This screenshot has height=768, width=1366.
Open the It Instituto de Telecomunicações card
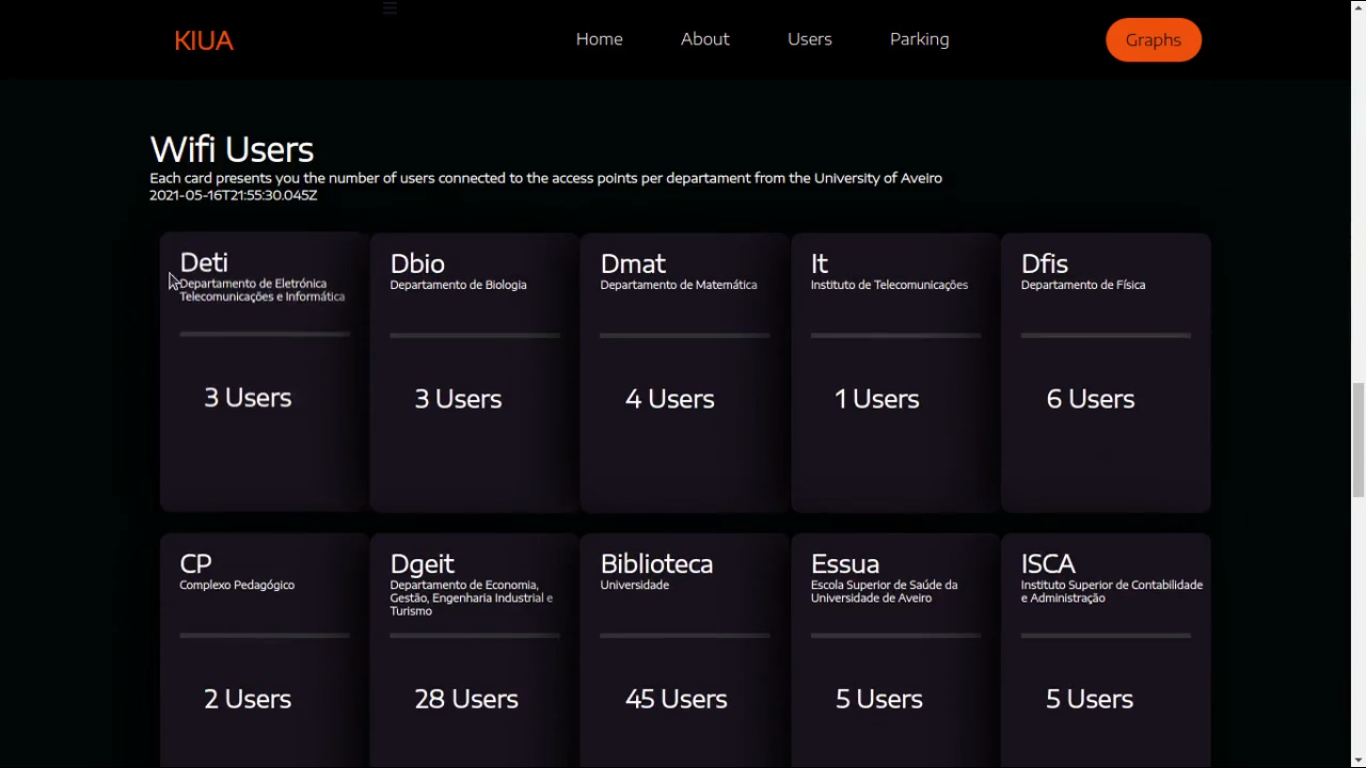pyautogui.click(x=895, y=372)
